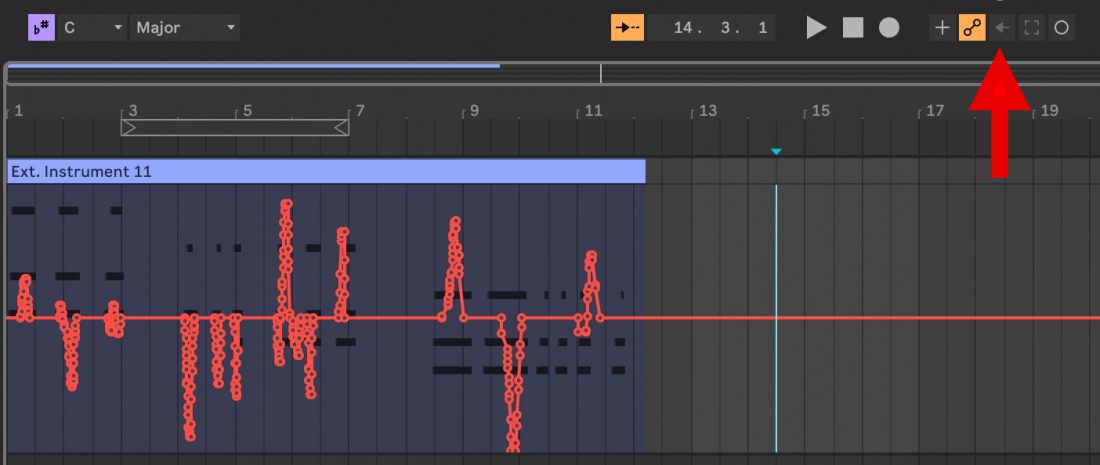Click the arrangement position field 14.3.1
This screenshot has width=1100, height=465.
click(711, 27)
